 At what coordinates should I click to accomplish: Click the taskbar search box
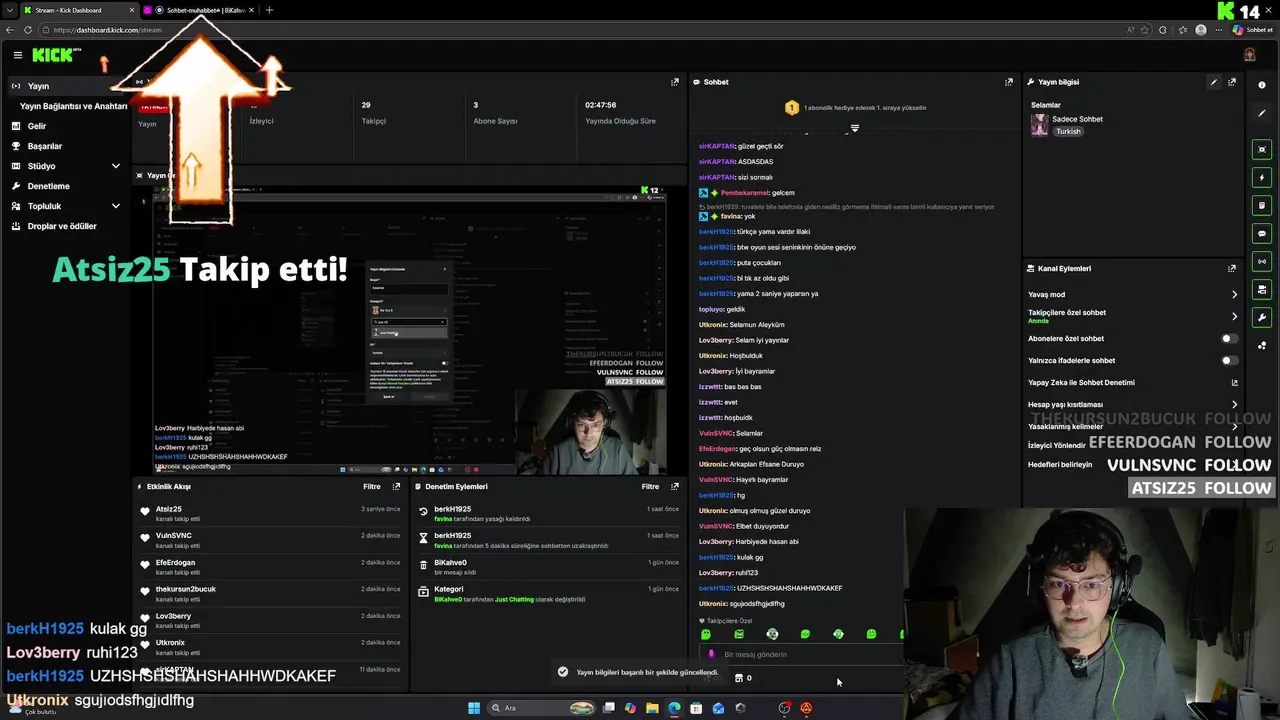(x=542, y=708)
